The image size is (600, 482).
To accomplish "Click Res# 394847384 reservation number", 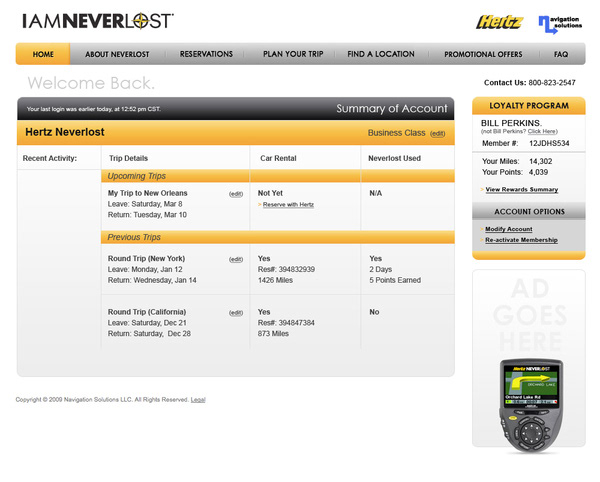I will (286, 323).
